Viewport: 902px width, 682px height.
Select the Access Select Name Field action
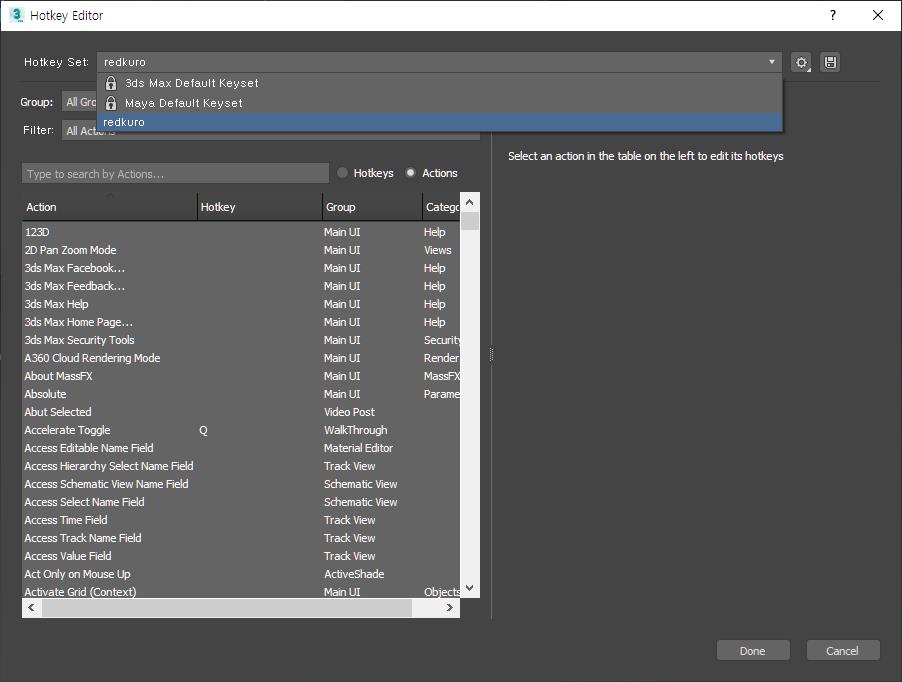pyautogui.click(x=241, y=502)
